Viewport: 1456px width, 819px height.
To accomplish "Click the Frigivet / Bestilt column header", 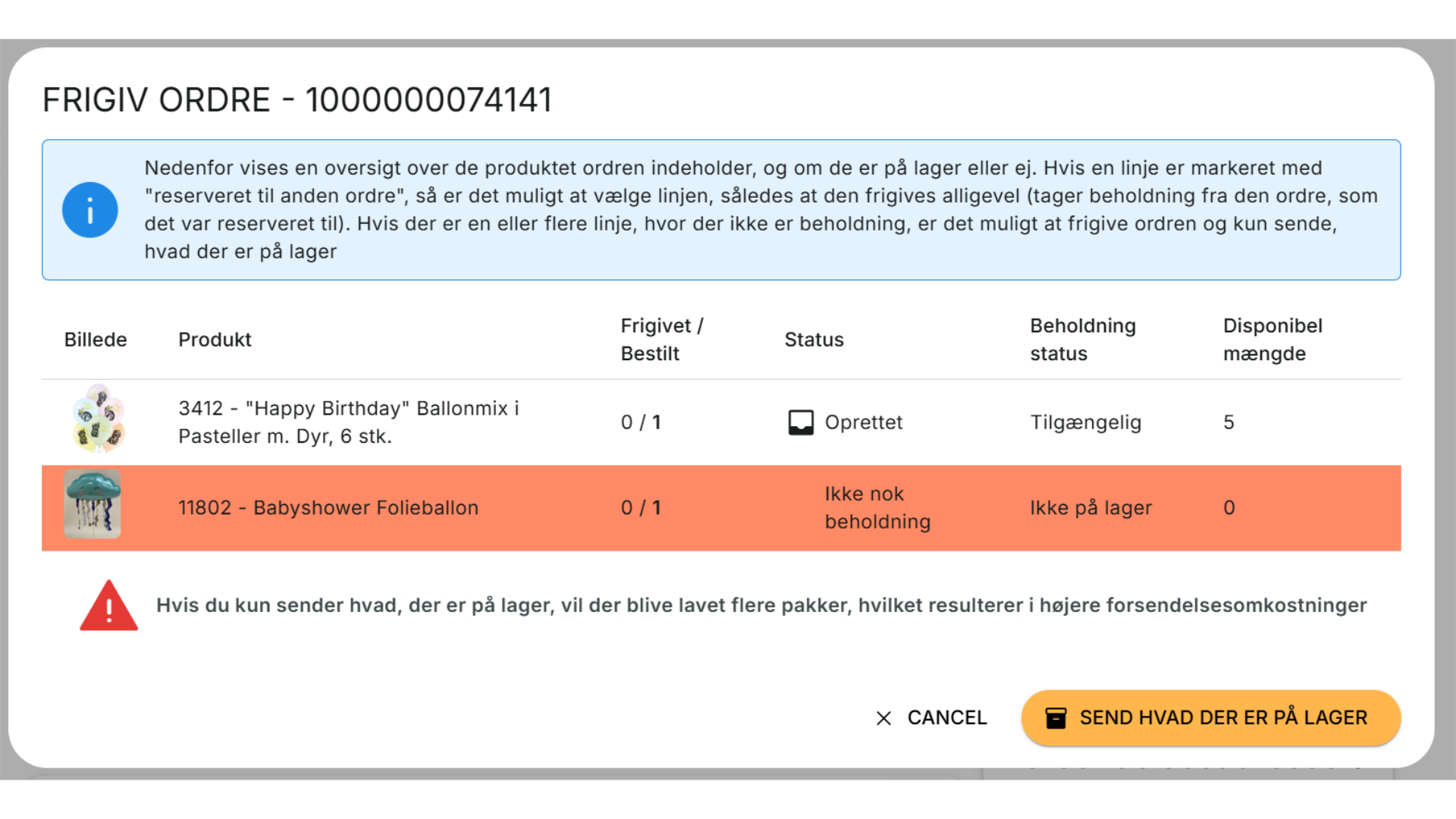I will [662, 340].
